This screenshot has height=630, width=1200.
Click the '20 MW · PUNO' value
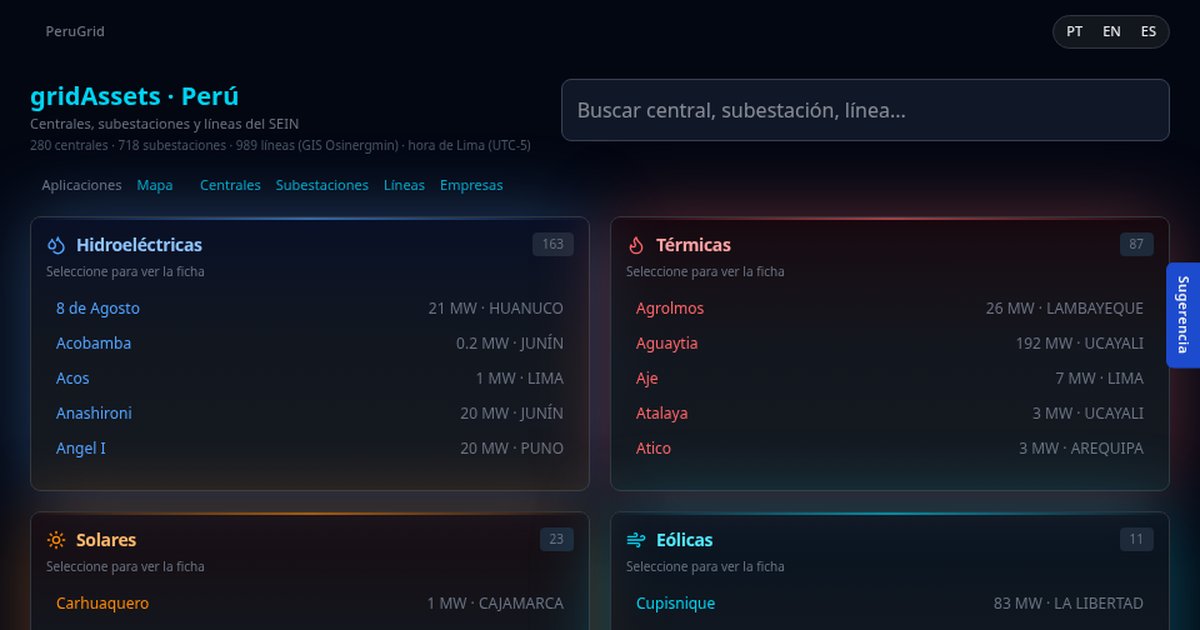[x=512, y=448]
